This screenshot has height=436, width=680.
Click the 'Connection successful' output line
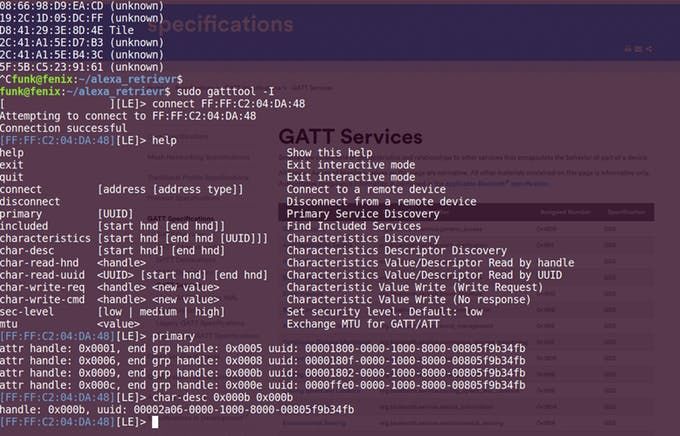(63, 128)
